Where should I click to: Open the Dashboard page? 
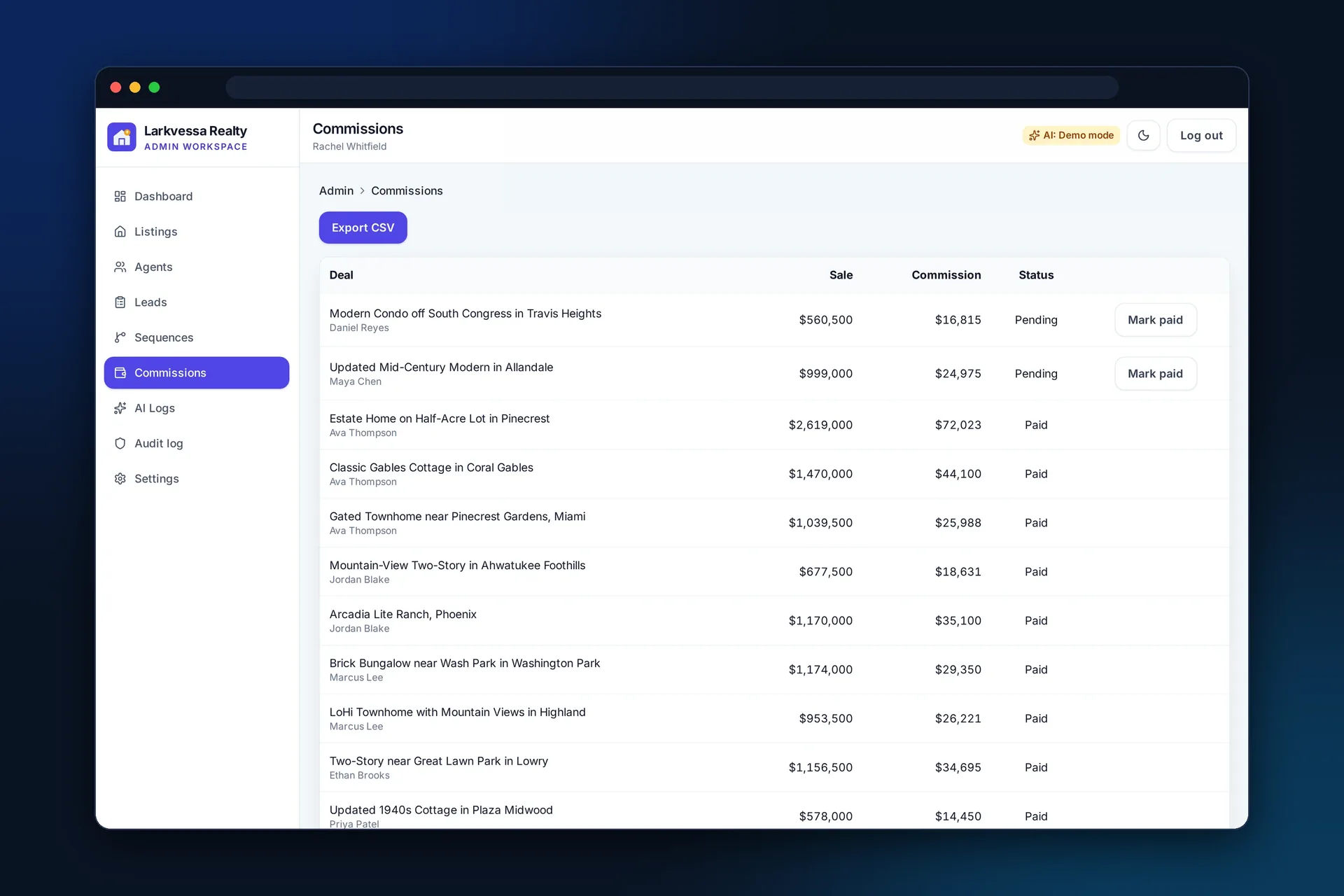[197, 197]
